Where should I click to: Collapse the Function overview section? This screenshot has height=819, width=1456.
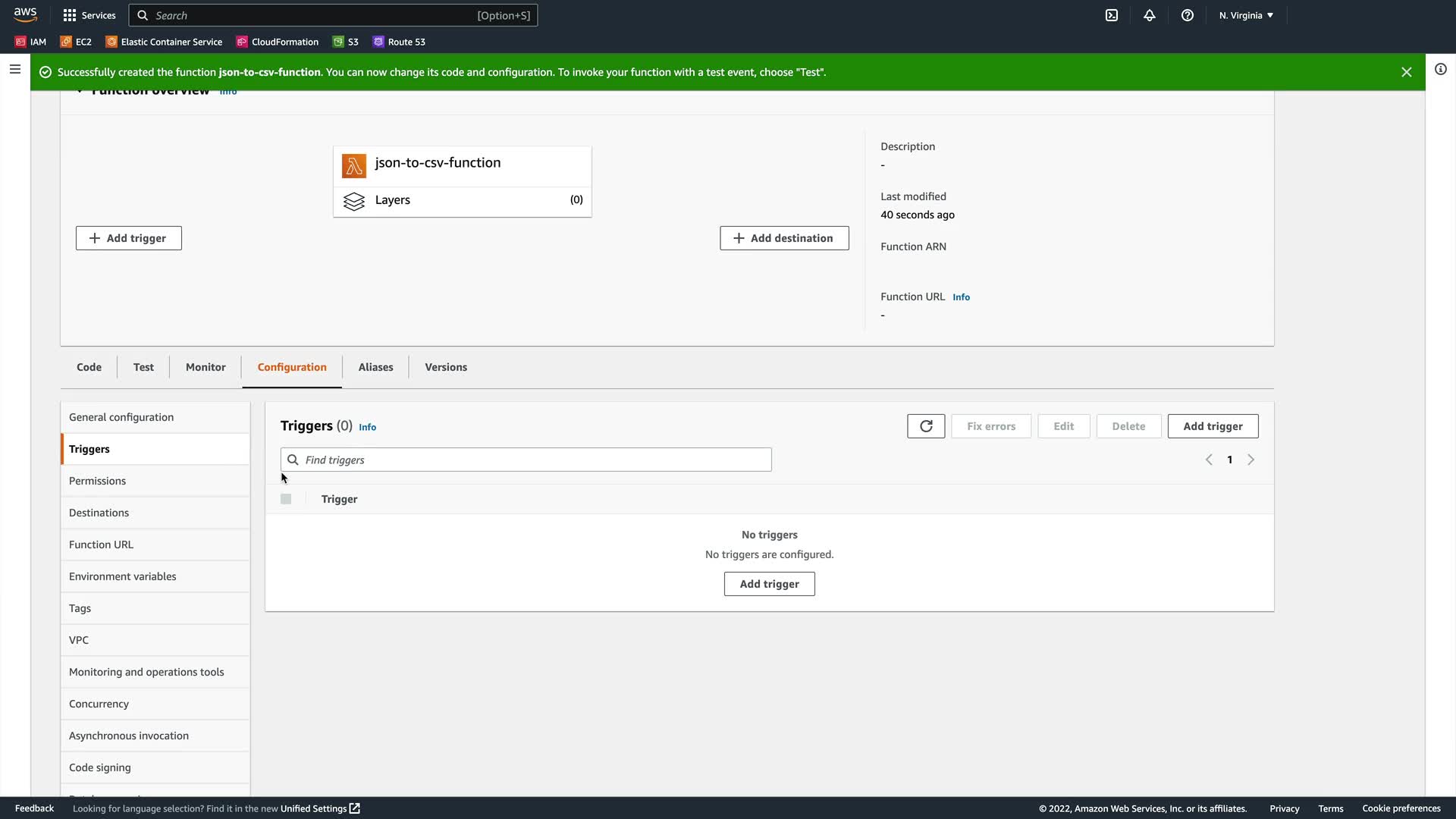(80, 92)
